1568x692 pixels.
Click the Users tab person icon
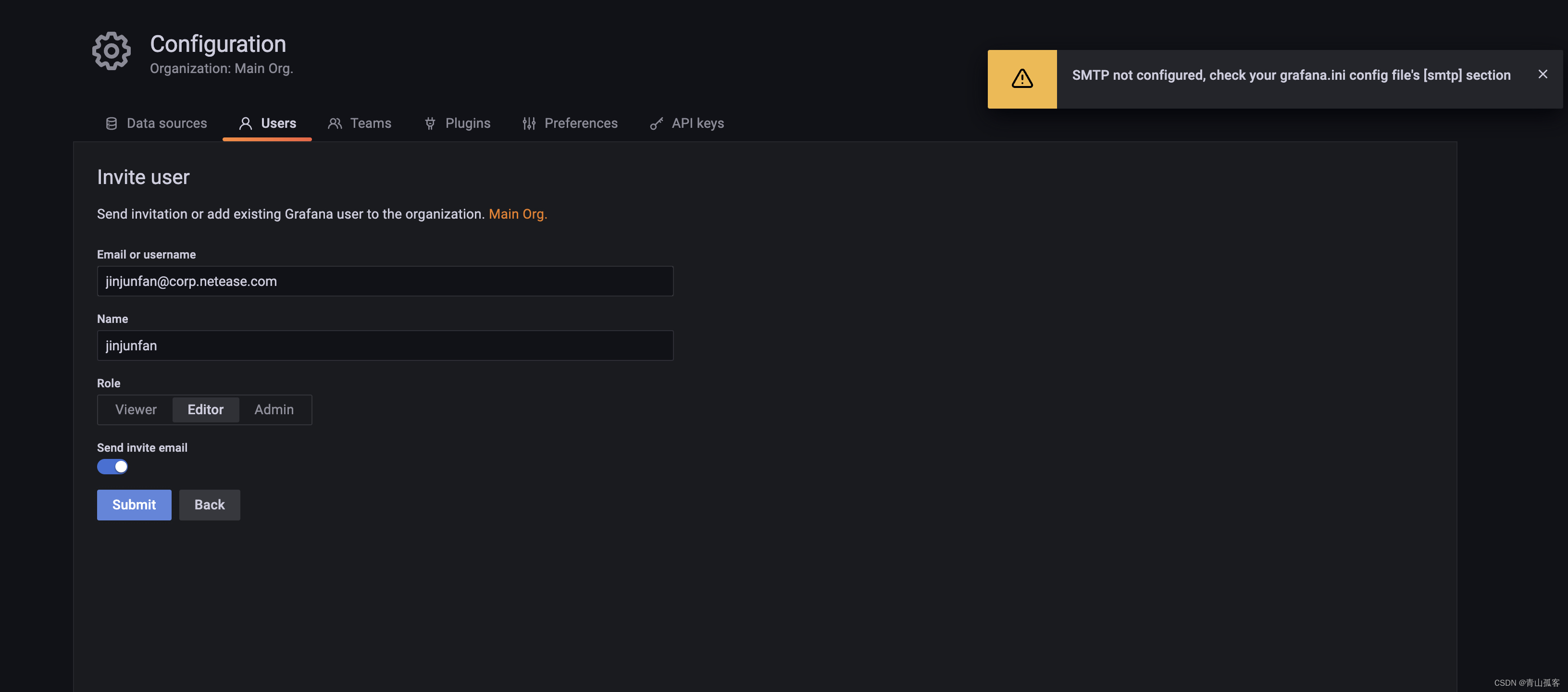[x=245, y=124]
